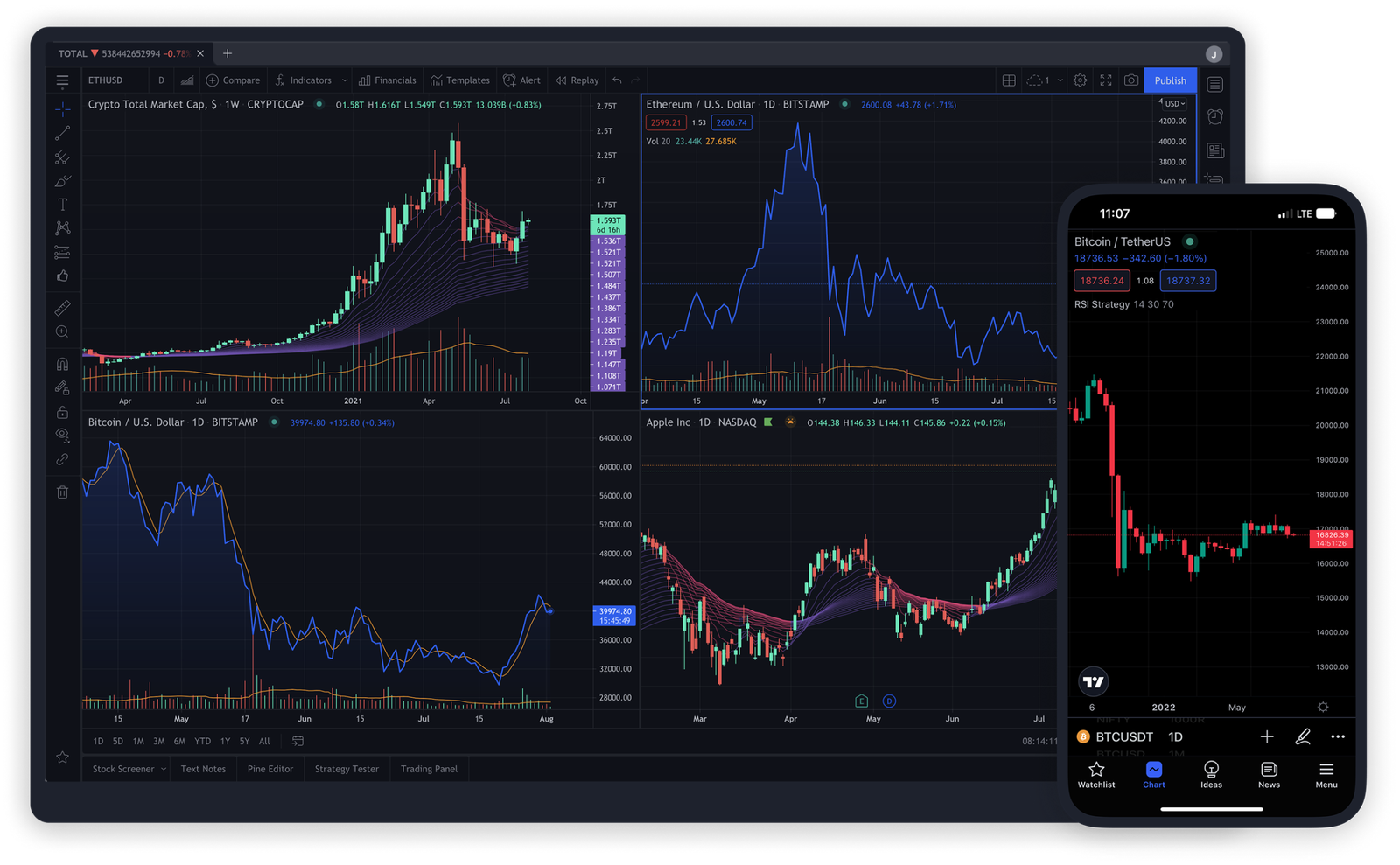
Task: Switch to the Pine Editor tab
Action: [269, 770]
